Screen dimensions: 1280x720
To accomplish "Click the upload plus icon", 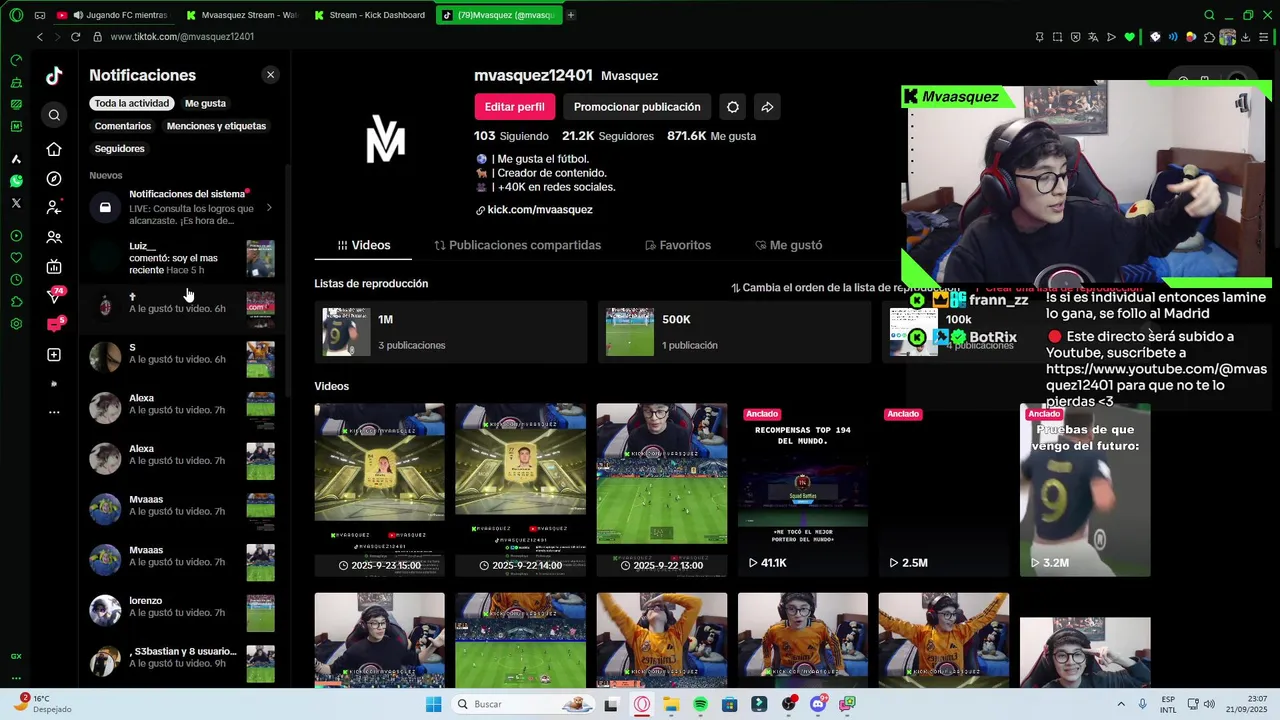I will click(x=54, y=355).
